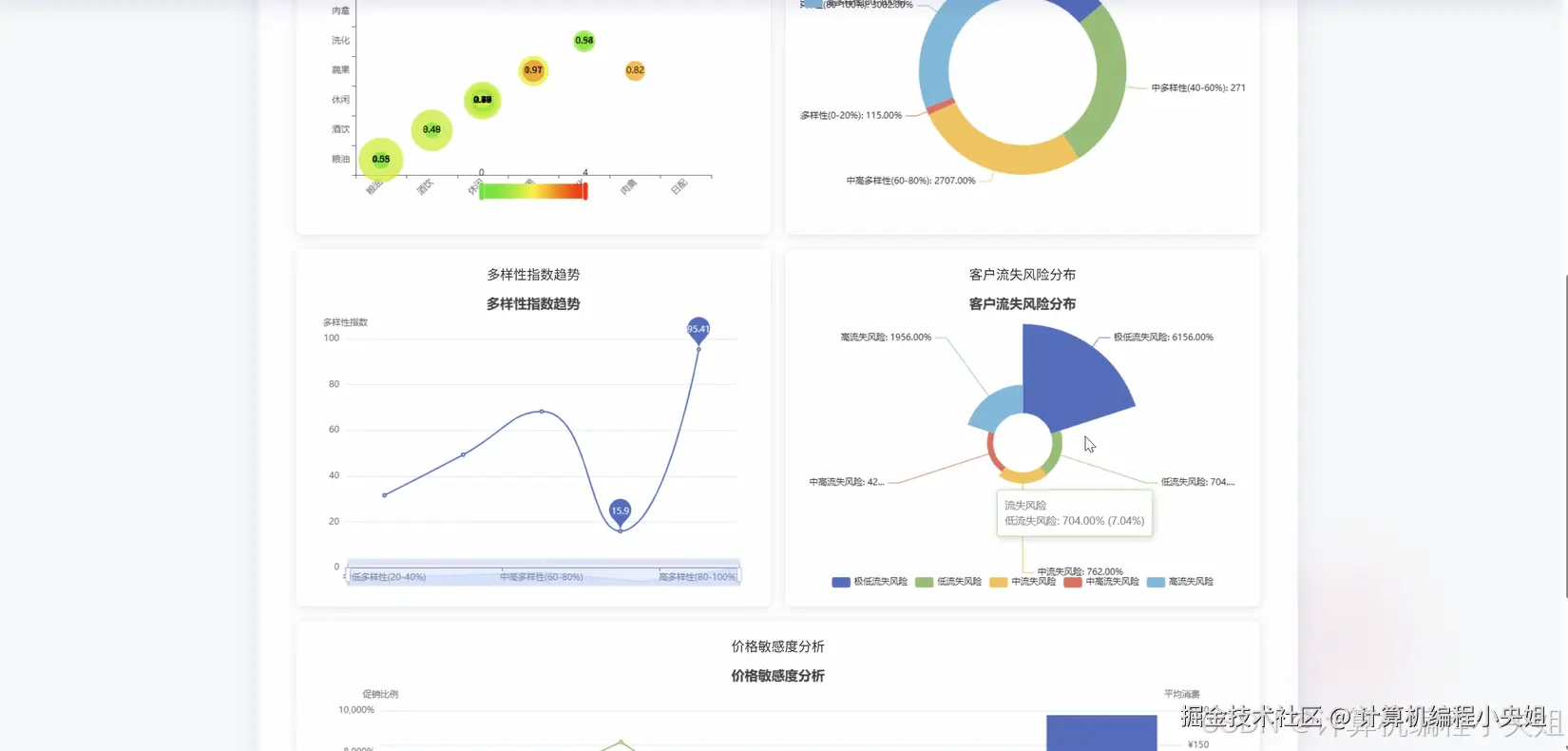
Task: Click the page vertical scrollbar thumb
Action: click(x=1565, y=437)
